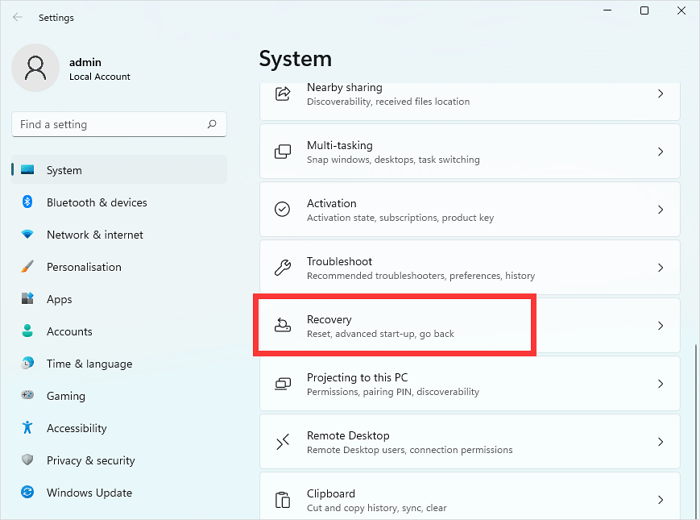Expand the Multi-tasking row chevron

(x=660, y=152)
